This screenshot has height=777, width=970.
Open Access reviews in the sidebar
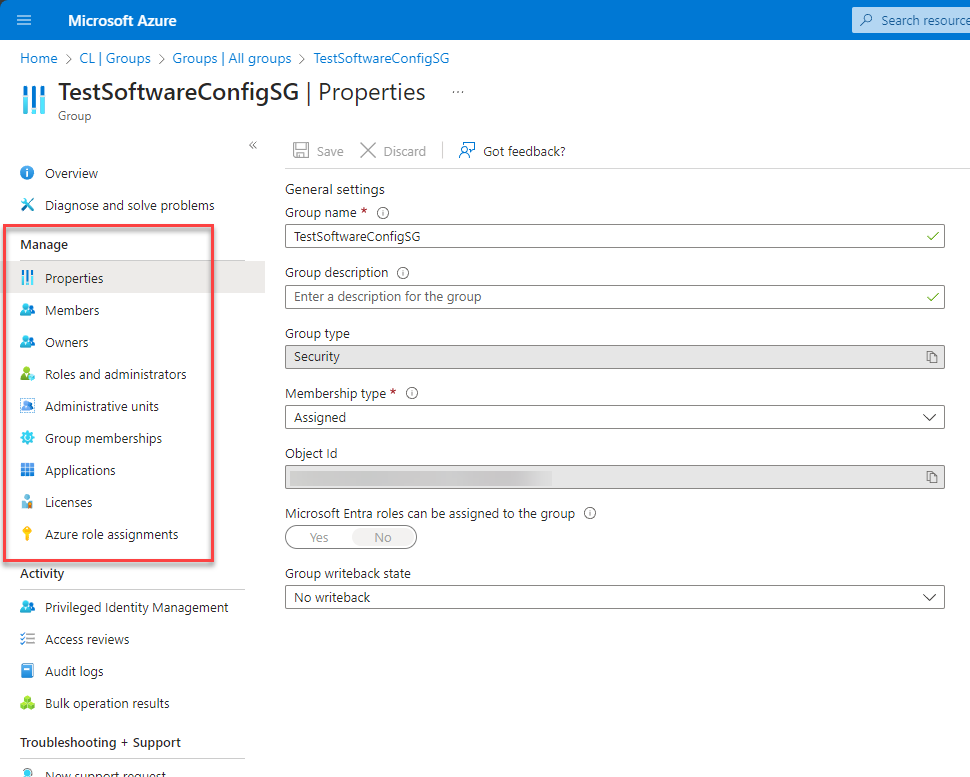pos(87,639)
